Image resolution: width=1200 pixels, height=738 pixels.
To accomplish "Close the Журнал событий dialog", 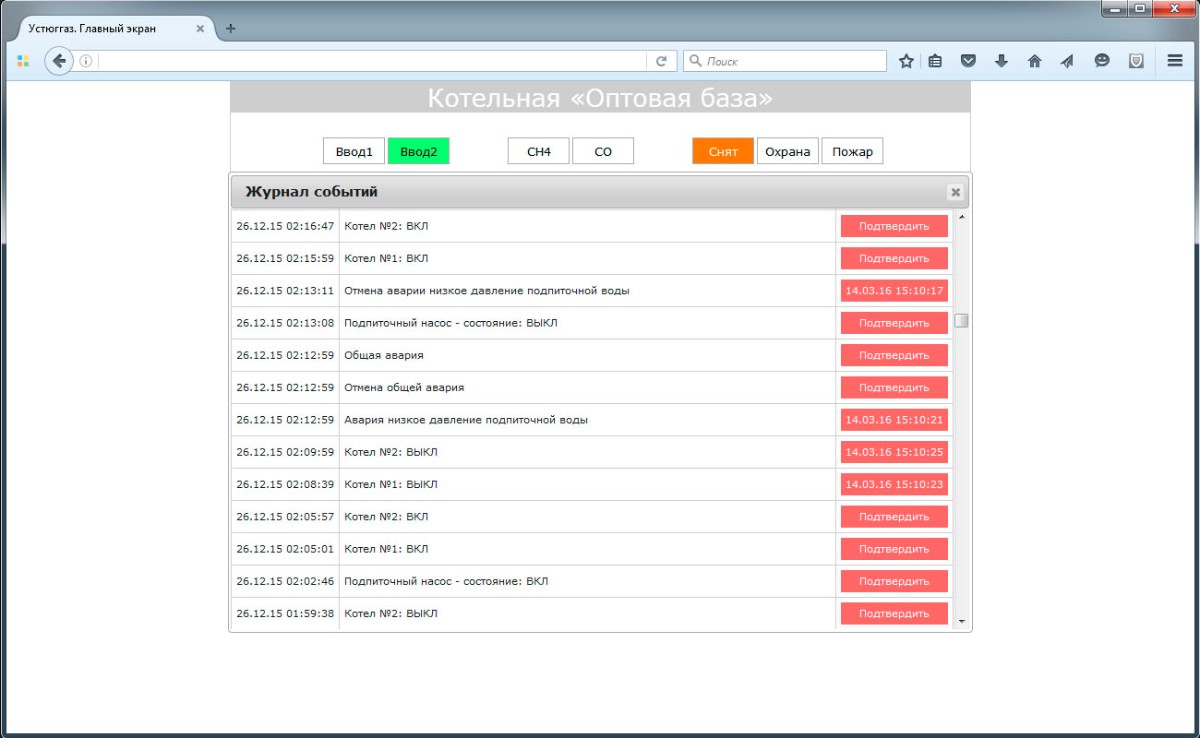I will click(x=955, y=192).
